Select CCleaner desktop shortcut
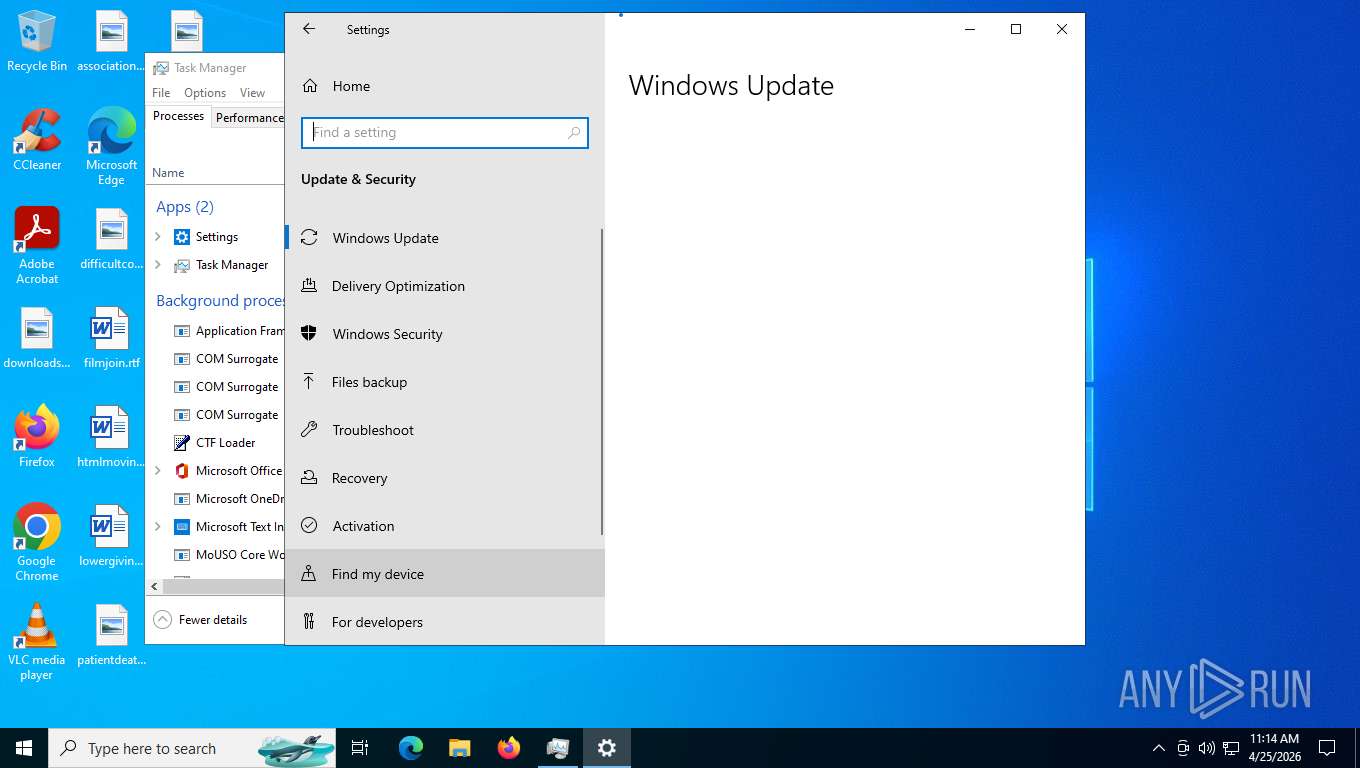This screenshot has width=1360, height=768. tap(37, 140)
